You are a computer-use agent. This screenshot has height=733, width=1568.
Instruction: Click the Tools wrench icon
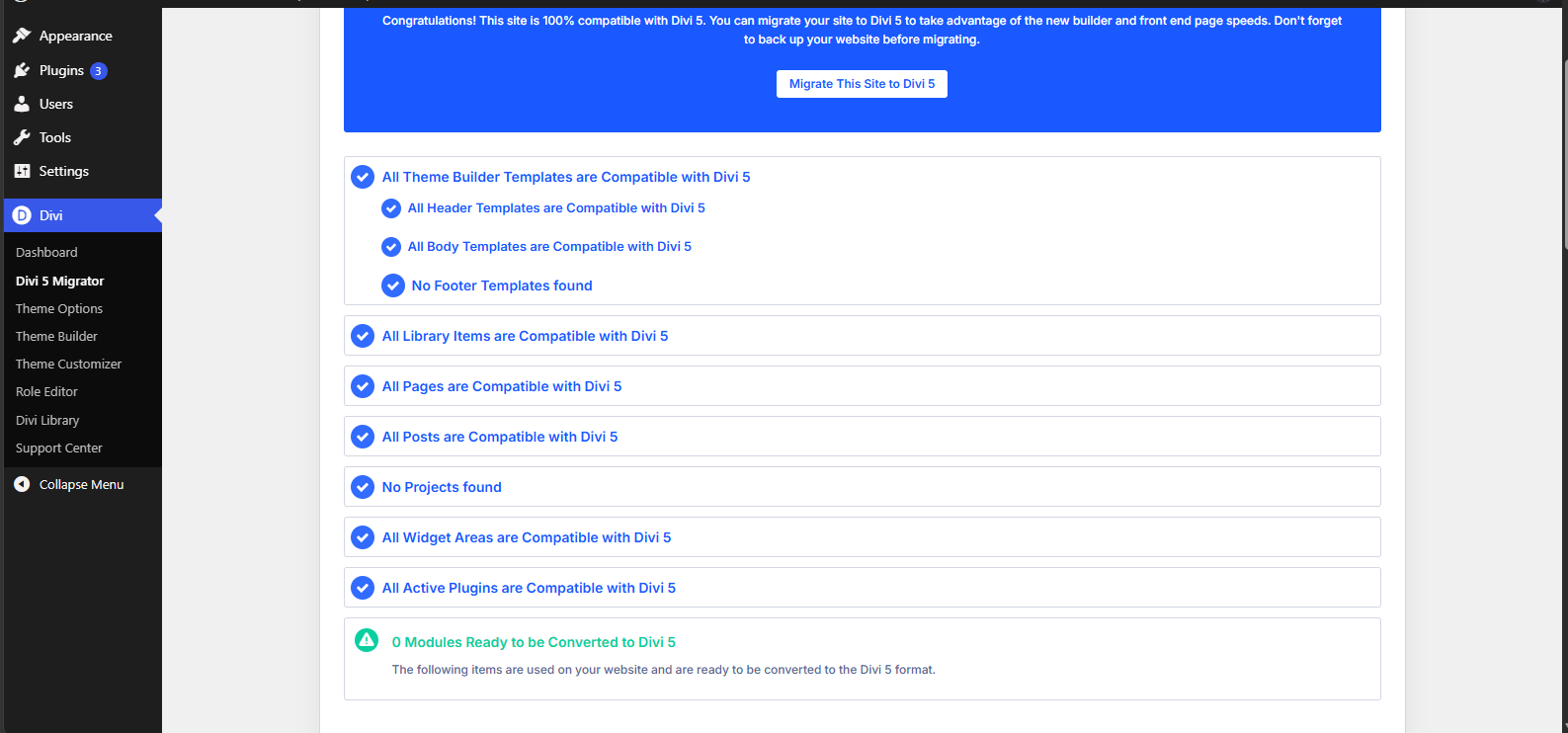point(22,137)
